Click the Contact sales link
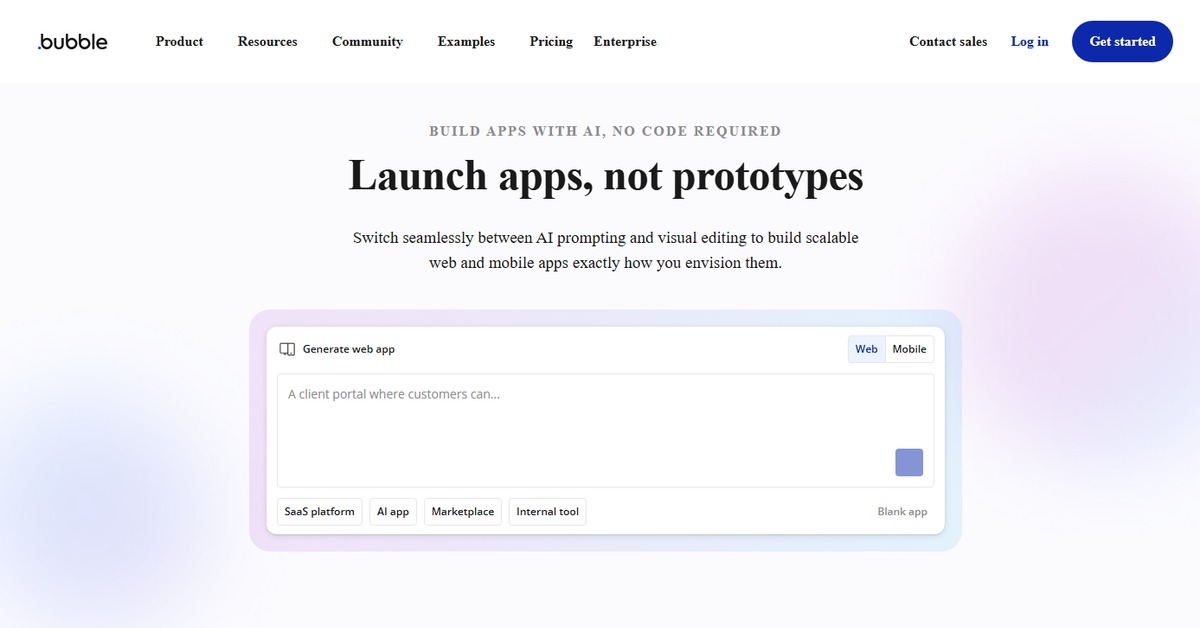1200x628 pixels. pyautogui.click(x=948, y=42)
